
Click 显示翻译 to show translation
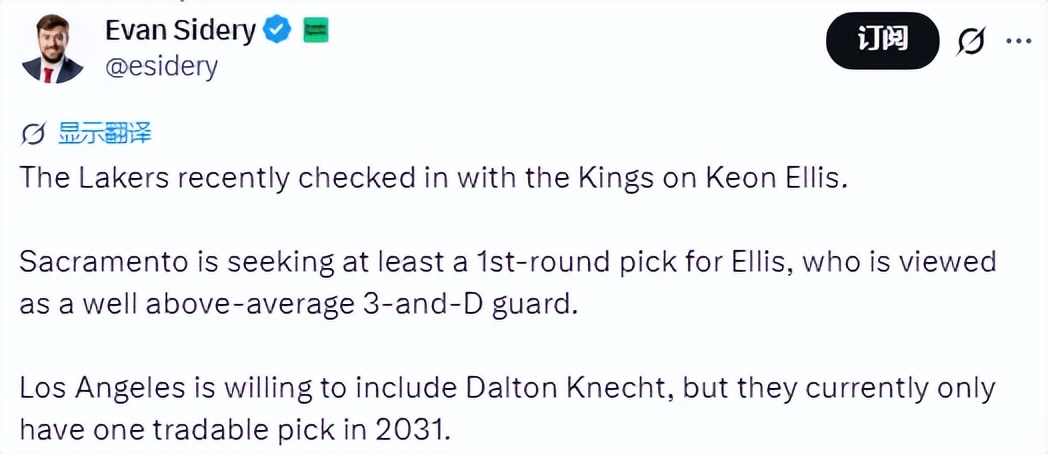point(104,133)
